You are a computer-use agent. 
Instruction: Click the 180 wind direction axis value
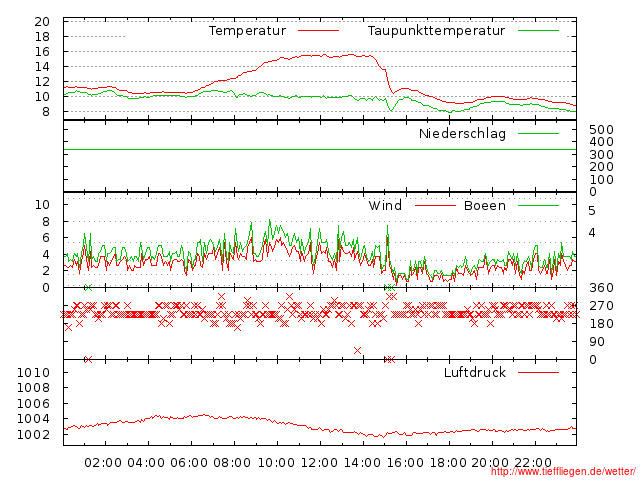click(x=601, y=324)
